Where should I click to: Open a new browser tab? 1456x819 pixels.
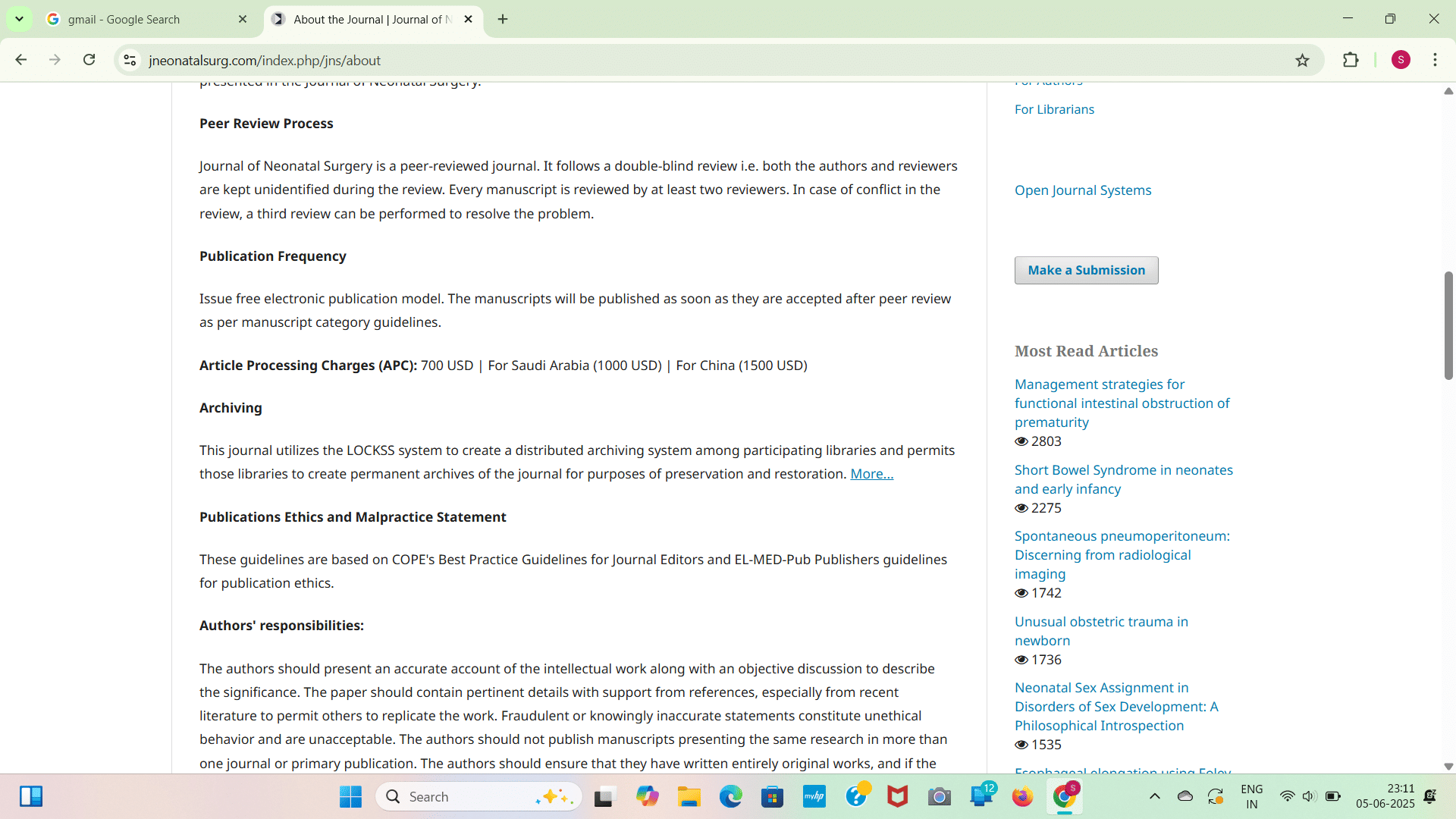tap(503, 19)
